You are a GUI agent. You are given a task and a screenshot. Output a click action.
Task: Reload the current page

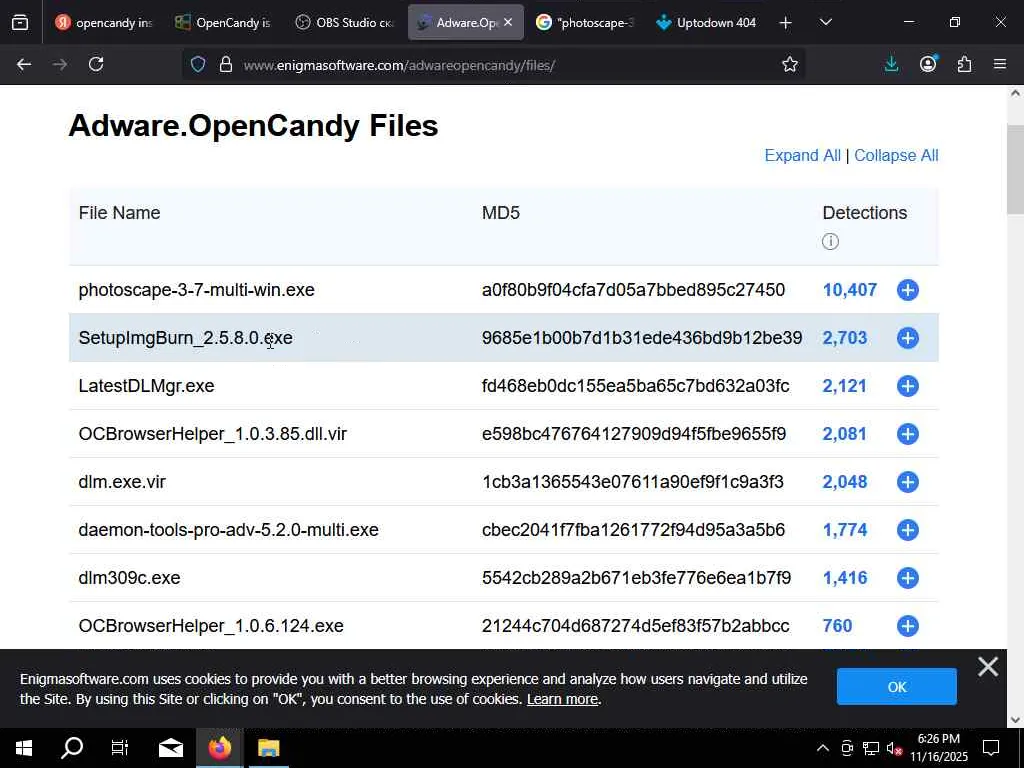coord(96,64)
